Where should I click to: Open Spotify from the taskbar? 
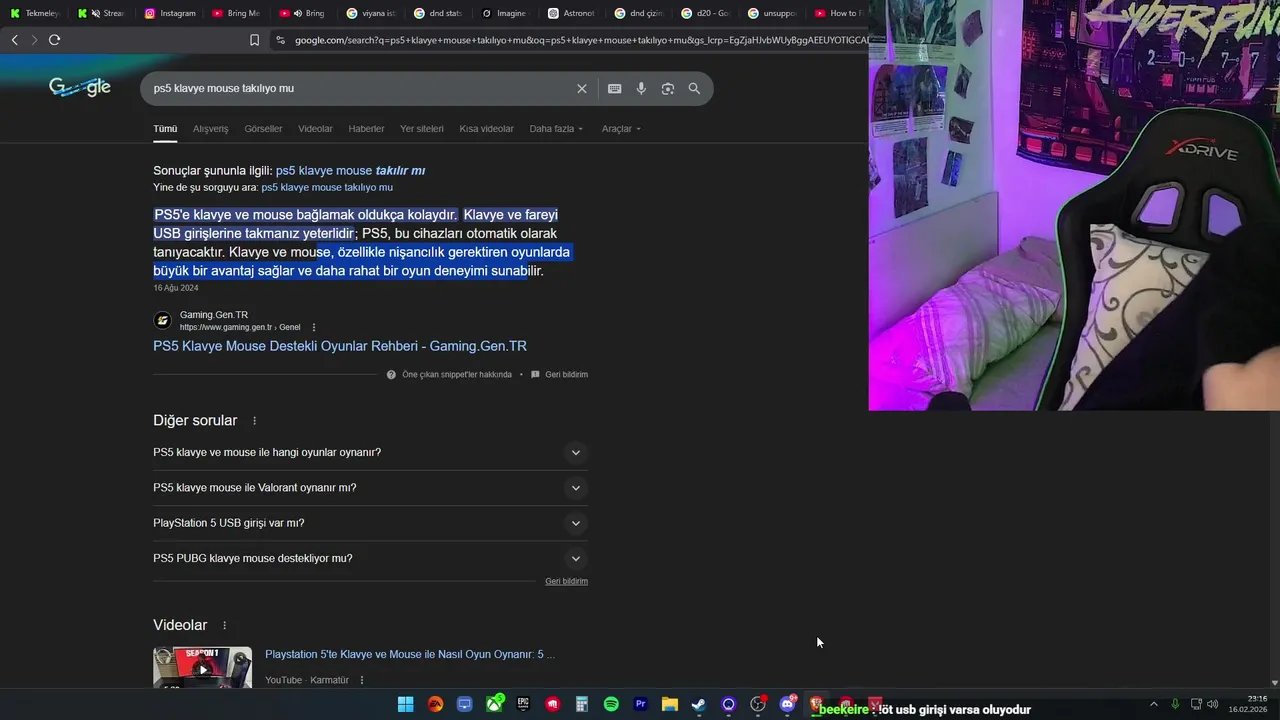tap(611, 704)
